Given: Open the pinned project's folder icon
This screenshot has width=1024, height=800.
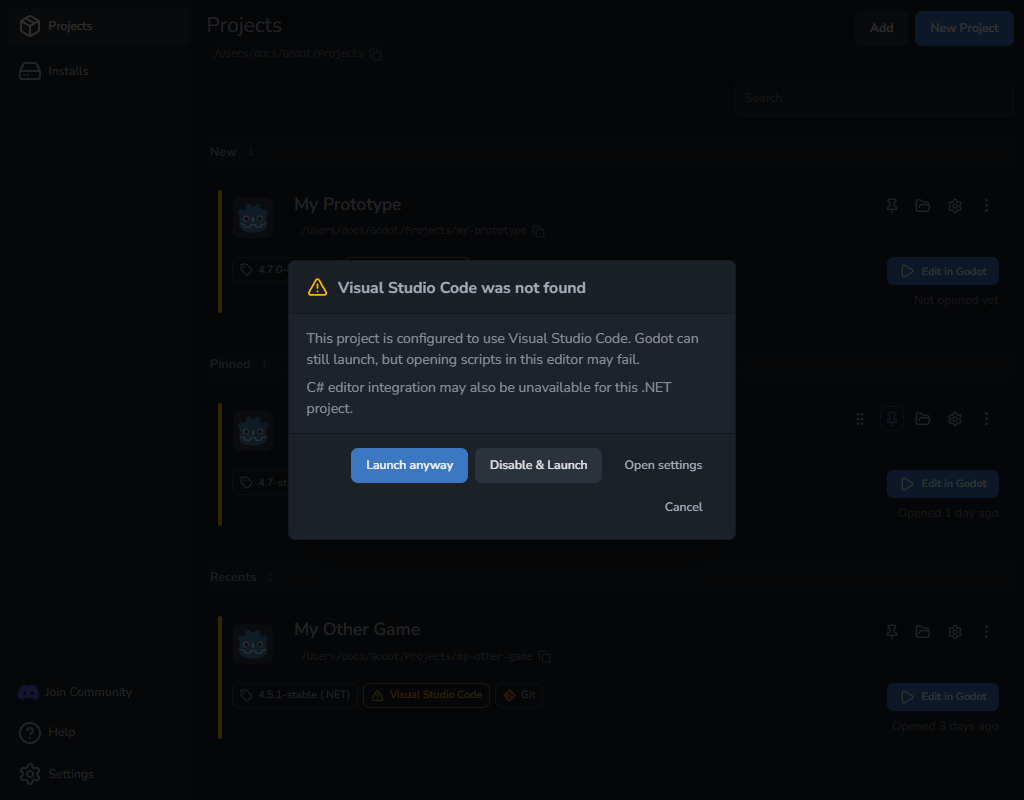Looking at the screenshot, I should pyautogui.click(x=923, y=419).
